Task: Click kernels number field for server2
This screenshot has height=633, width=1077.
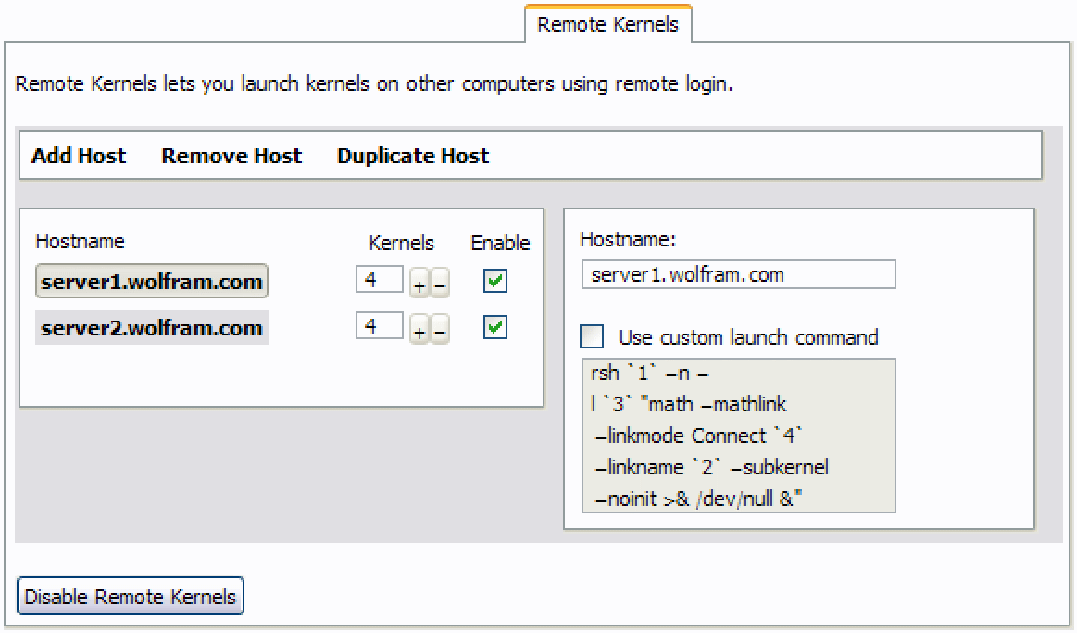Action: (x=379, y=325)
